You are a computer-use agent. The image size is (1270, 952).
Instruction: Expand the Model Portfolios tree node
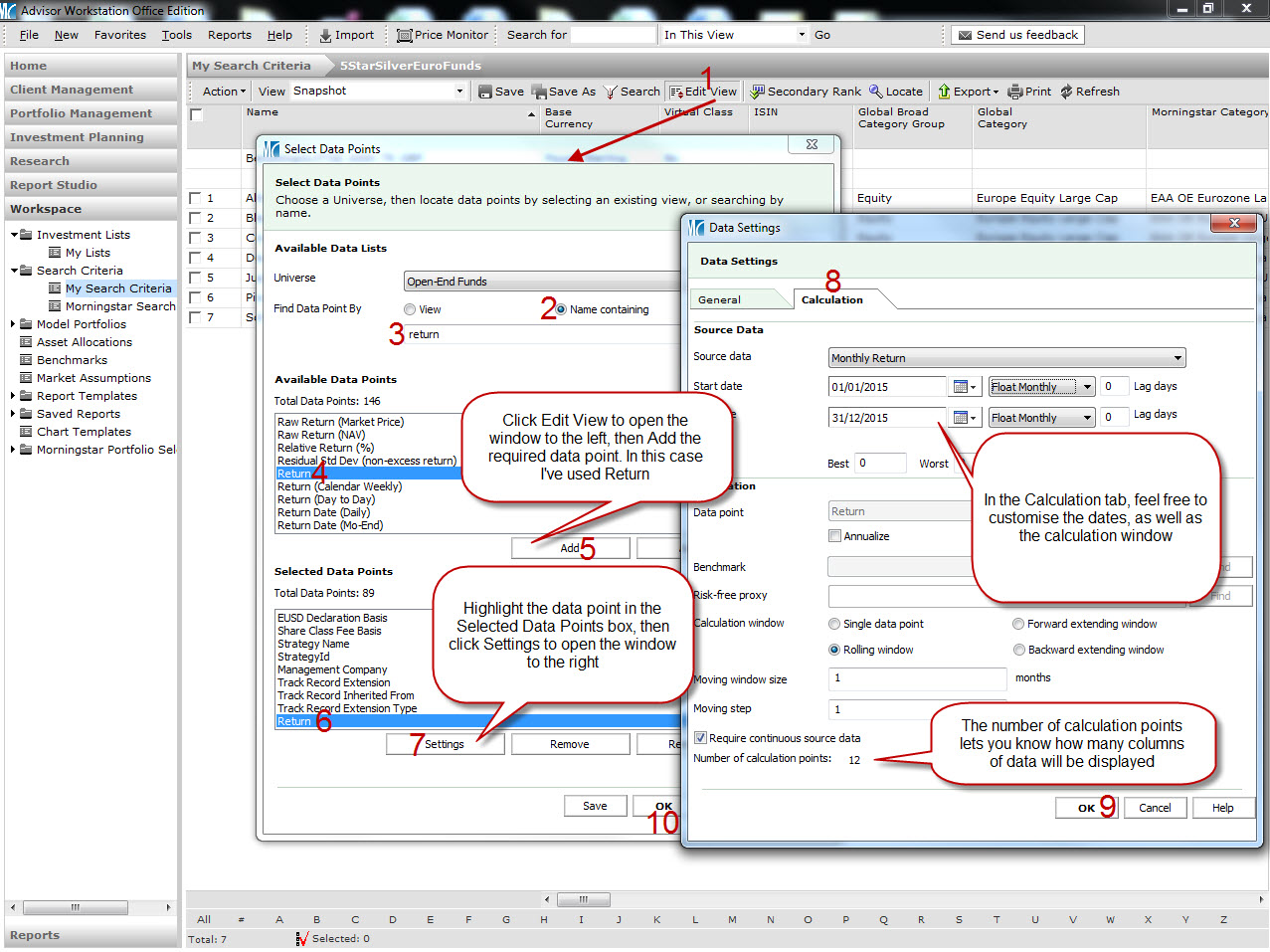tap(13, 324)
